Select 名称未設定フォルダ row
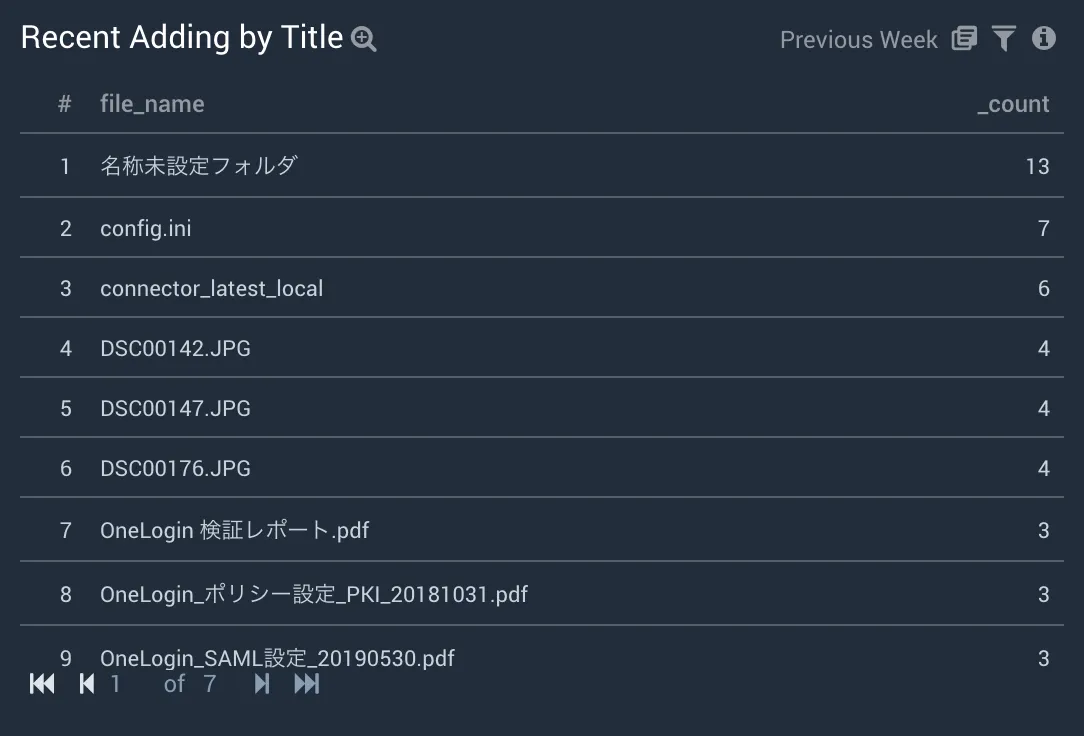1084x736 pixels. point(542,166)
